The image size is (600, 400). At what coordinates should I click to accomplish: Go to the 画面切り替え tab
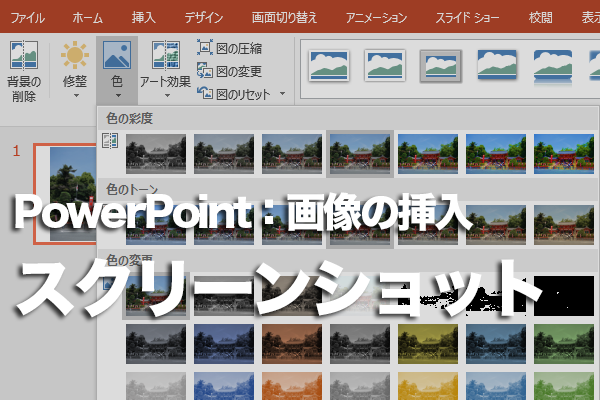[x=284, y=18]
